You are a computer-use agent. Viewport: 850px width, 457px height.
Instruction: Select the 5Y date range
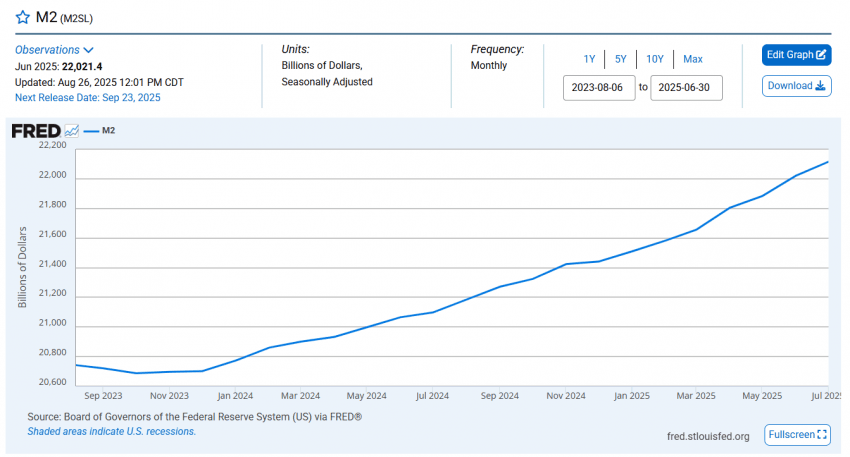pyautogui.click(x=620, y=59)
